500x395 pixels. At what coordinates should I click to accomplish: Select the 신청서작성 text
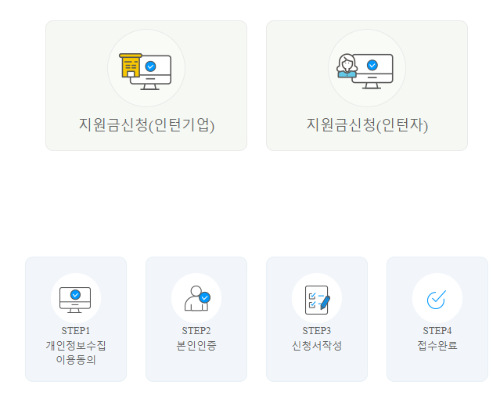tap(317, 345)
